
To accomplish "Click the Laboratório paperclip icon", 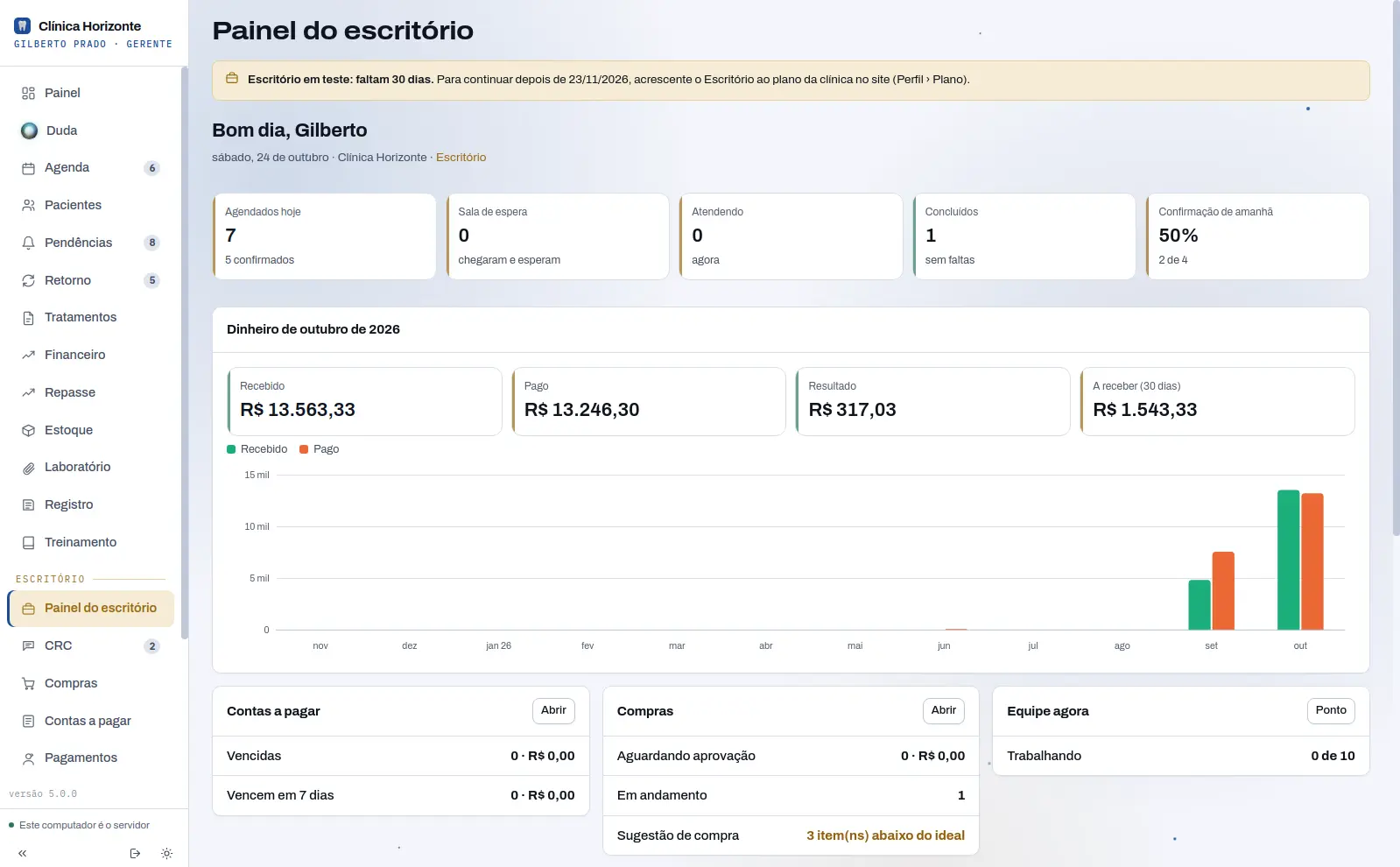I will [x=28, y=468].
